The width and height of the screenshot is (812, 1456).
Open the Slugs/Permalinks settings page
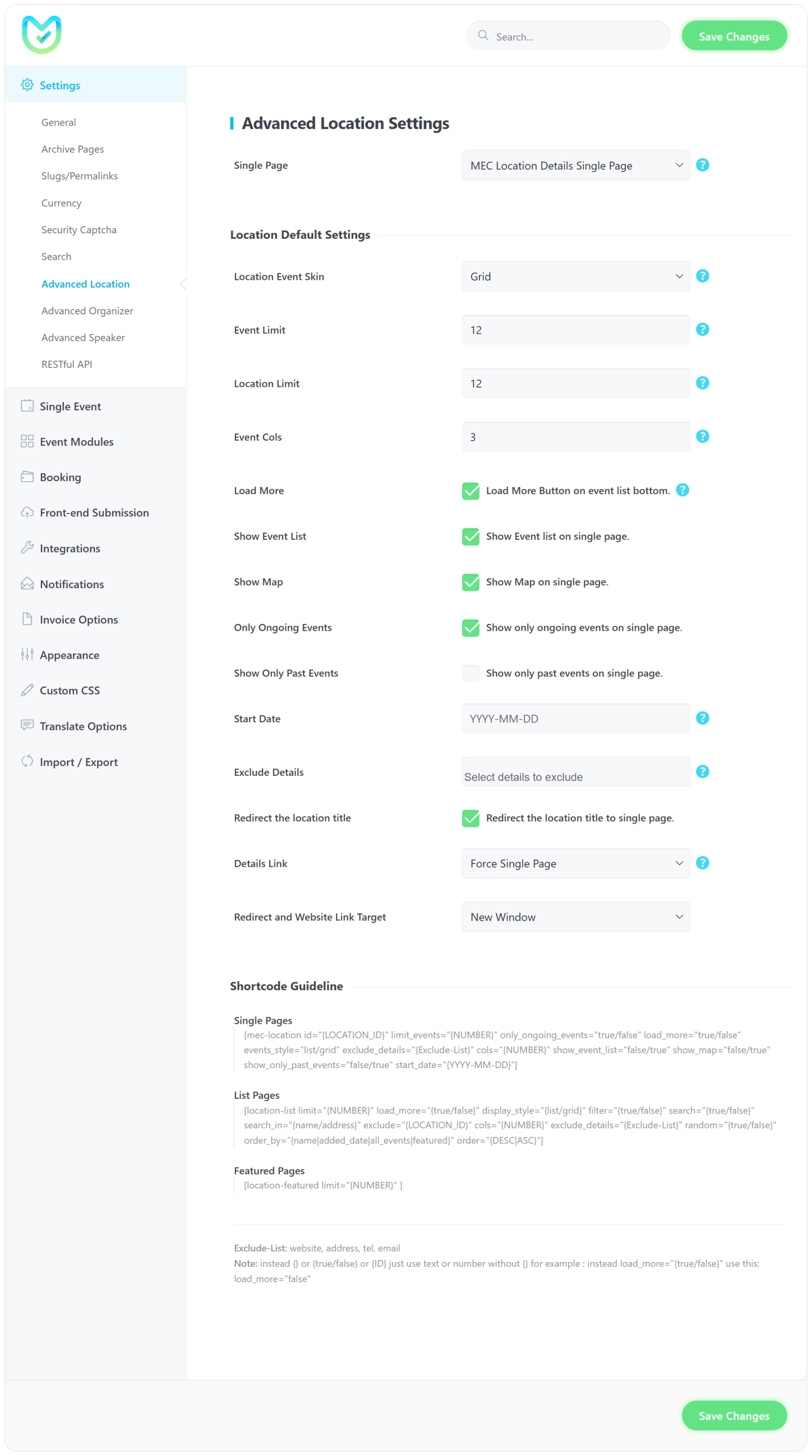click(80, 176)
